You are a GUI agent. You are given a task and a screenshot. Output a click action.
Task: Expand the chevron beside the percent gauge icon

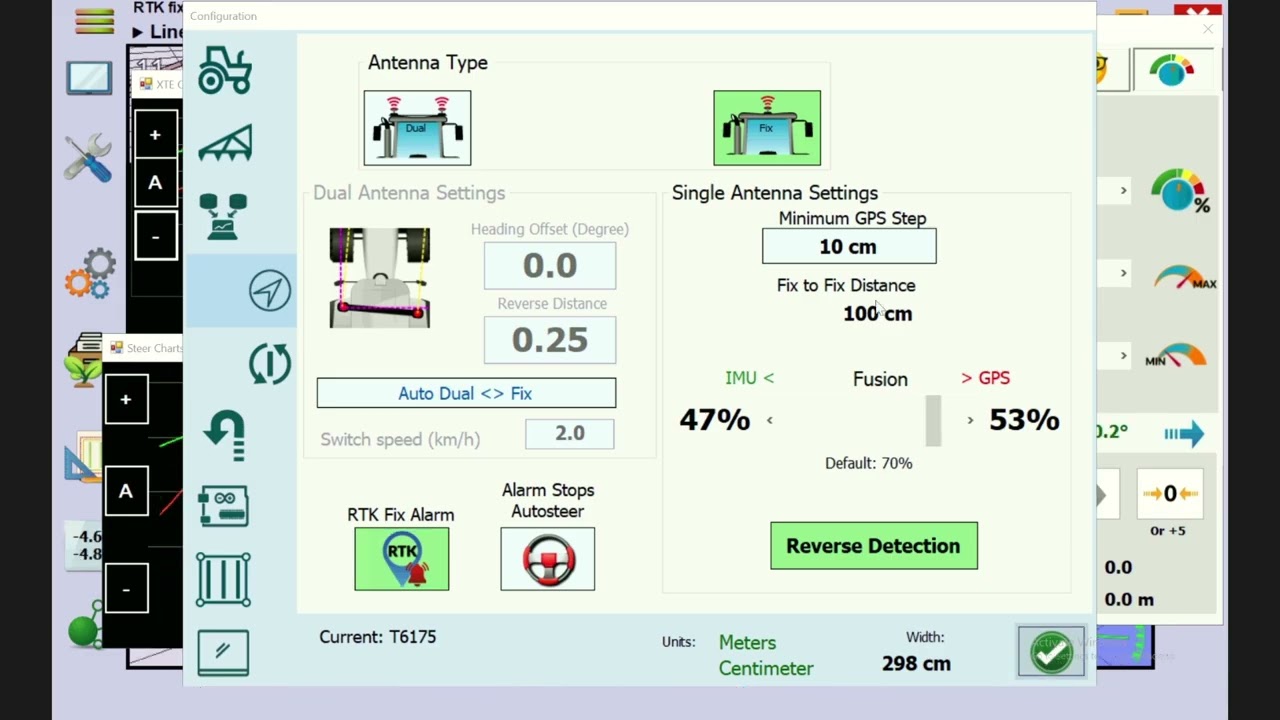pos(1123,191)
